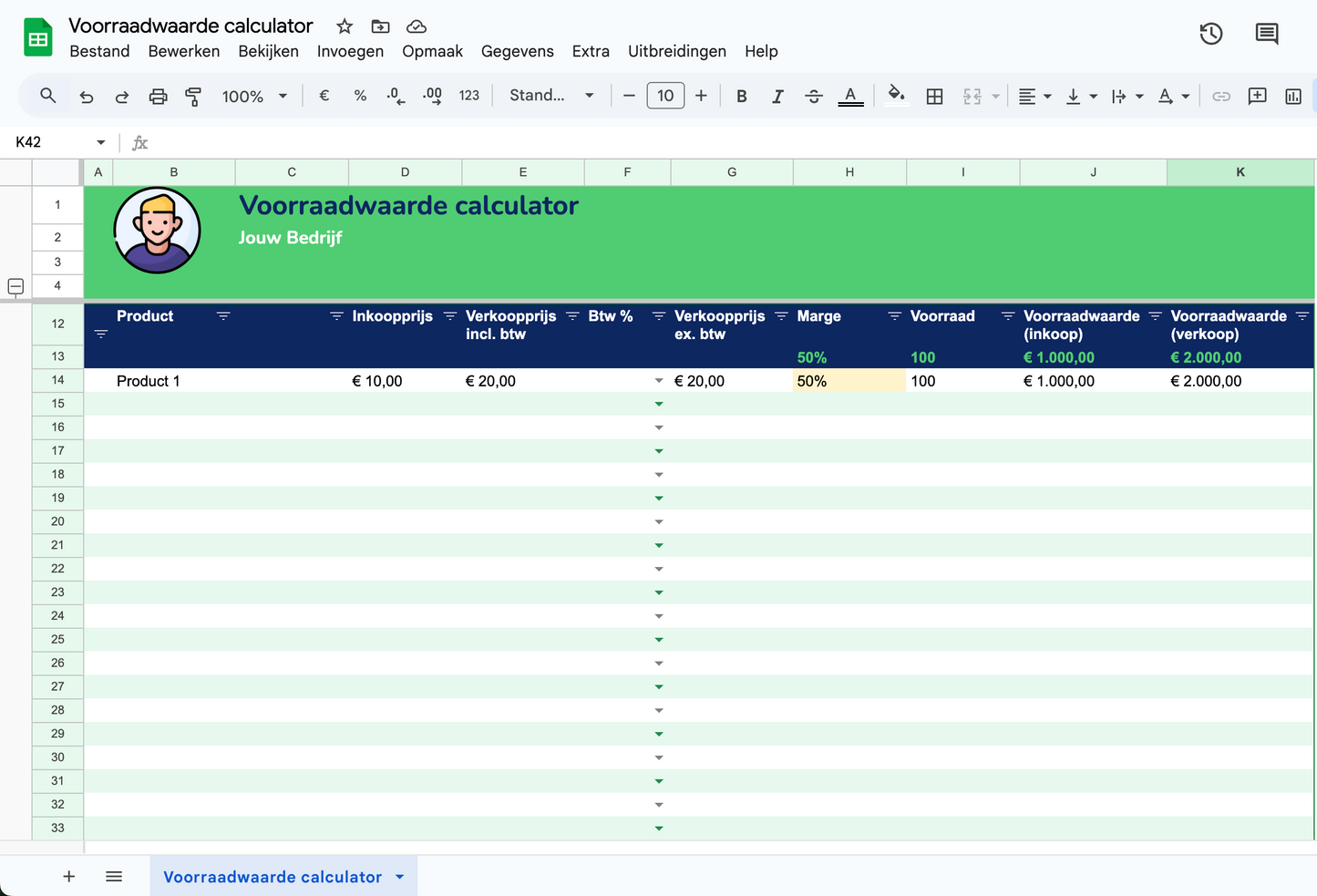Open version history clock icon

click(x=1210, y=35)
